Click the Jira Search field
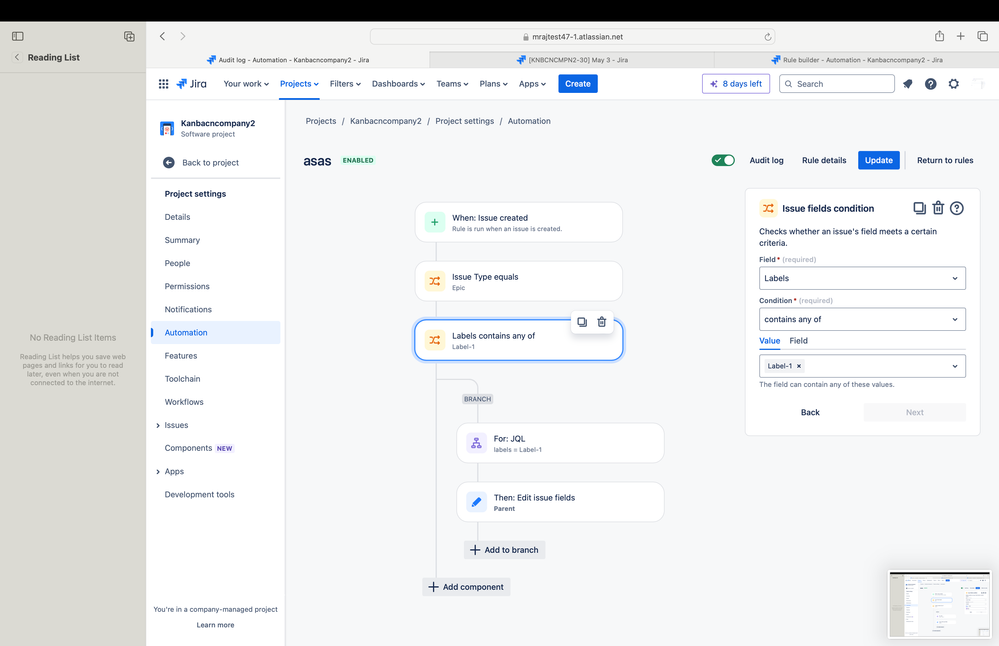Image resolution: width=999 pixels, height=646 pixels. (837, 83)
